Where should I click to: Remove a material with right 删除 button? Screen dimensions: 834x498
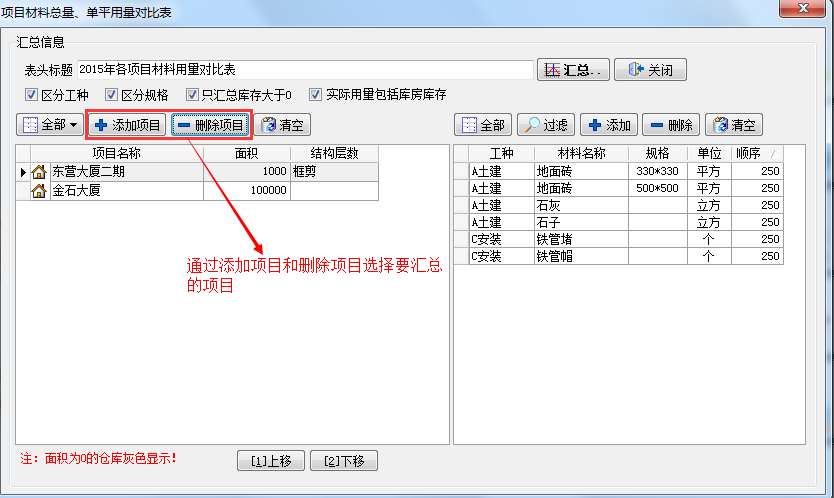coord(670,125)
